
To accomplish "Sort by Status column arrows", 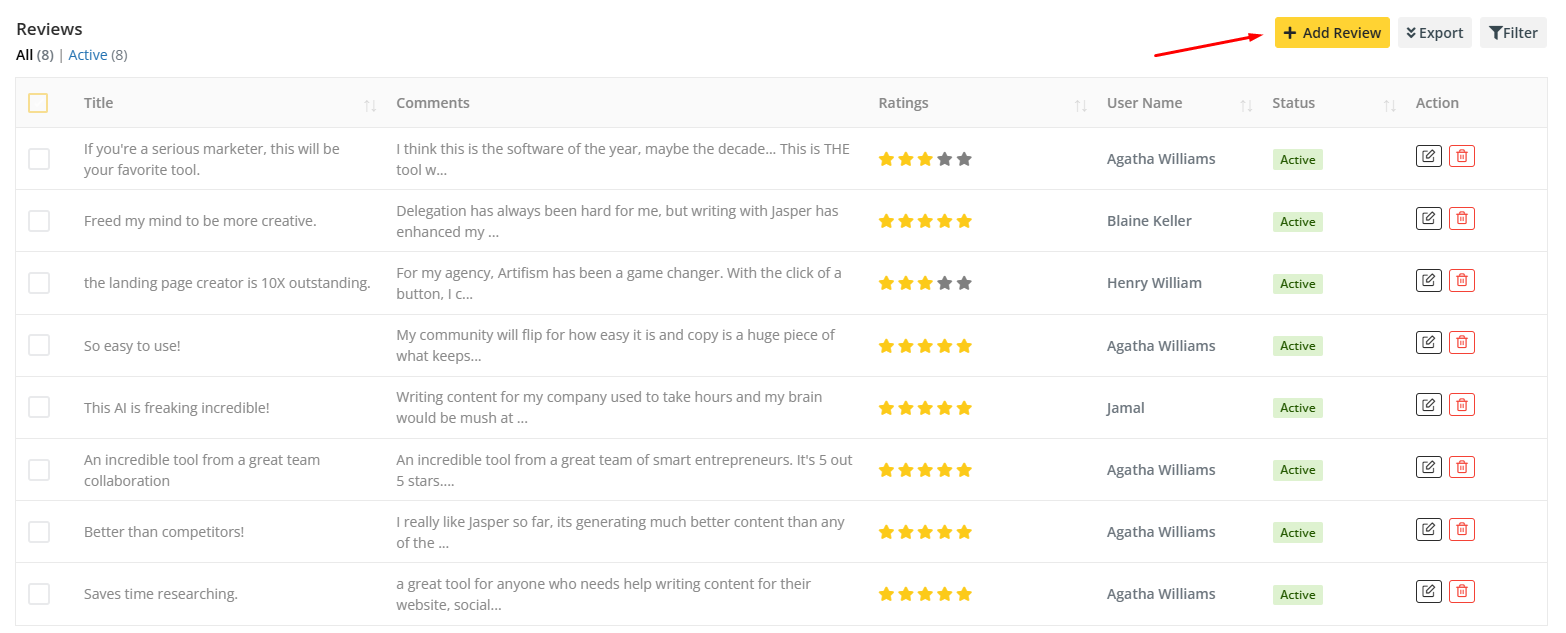I will (1389, 104).
